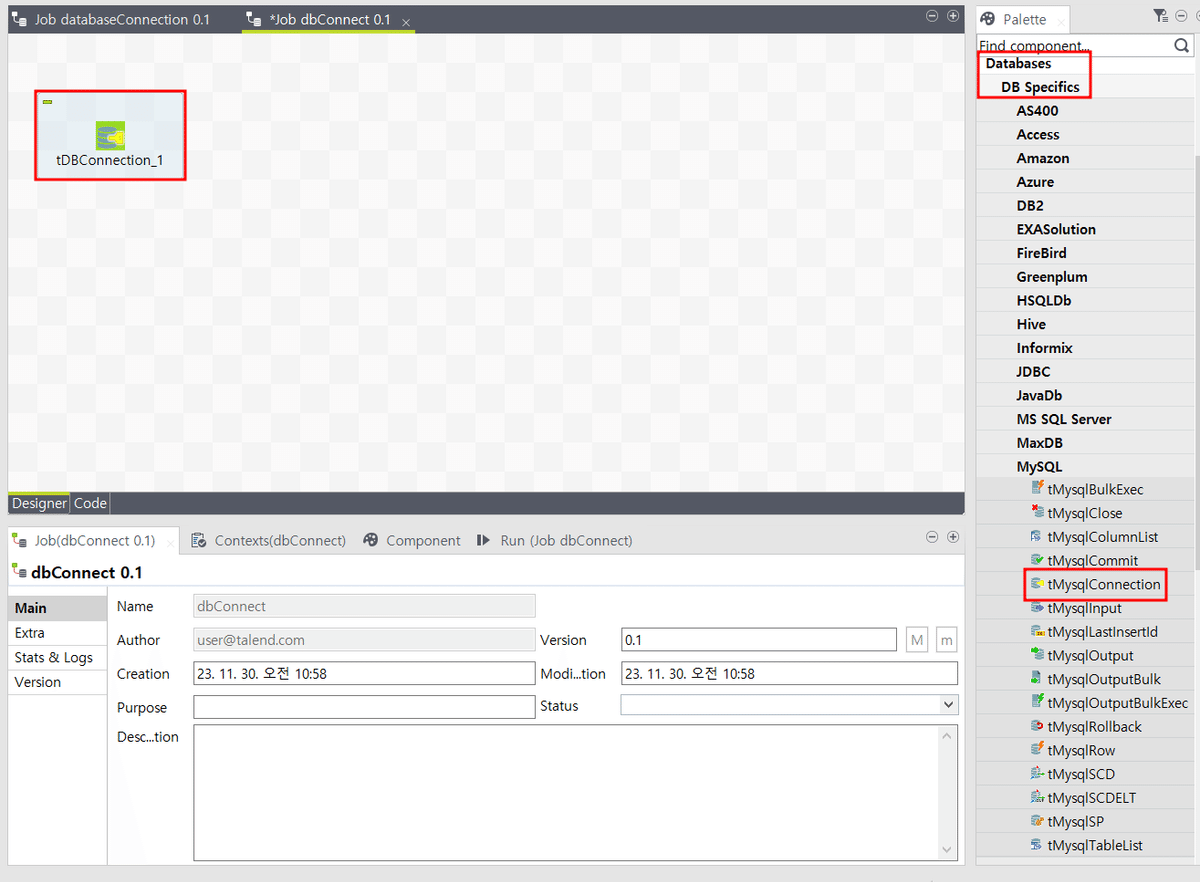Open the Extra settings section
This screenshot has height=882, width=1200.
(x=57, y=633)
